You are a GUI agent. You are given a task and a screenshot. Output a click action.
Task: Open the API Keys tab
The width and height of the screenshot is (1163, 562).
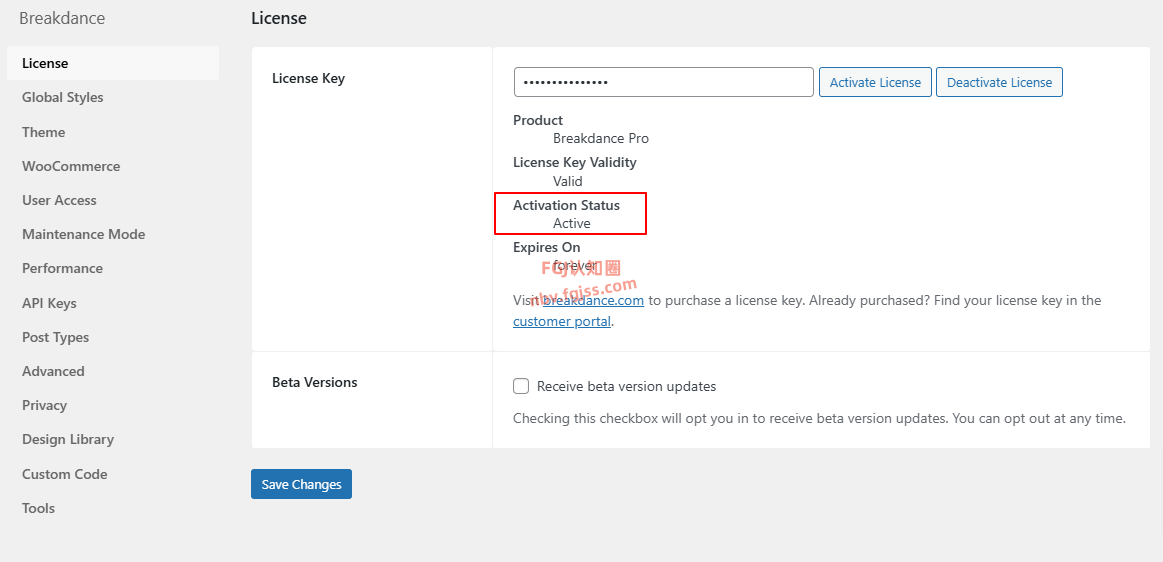tap(50, 303)
